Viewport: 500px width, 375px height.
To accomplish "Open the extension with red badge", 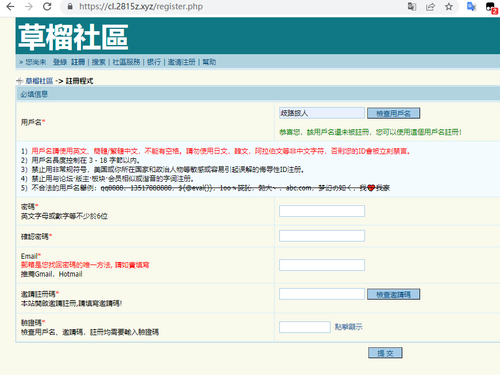I will point(491,7).
